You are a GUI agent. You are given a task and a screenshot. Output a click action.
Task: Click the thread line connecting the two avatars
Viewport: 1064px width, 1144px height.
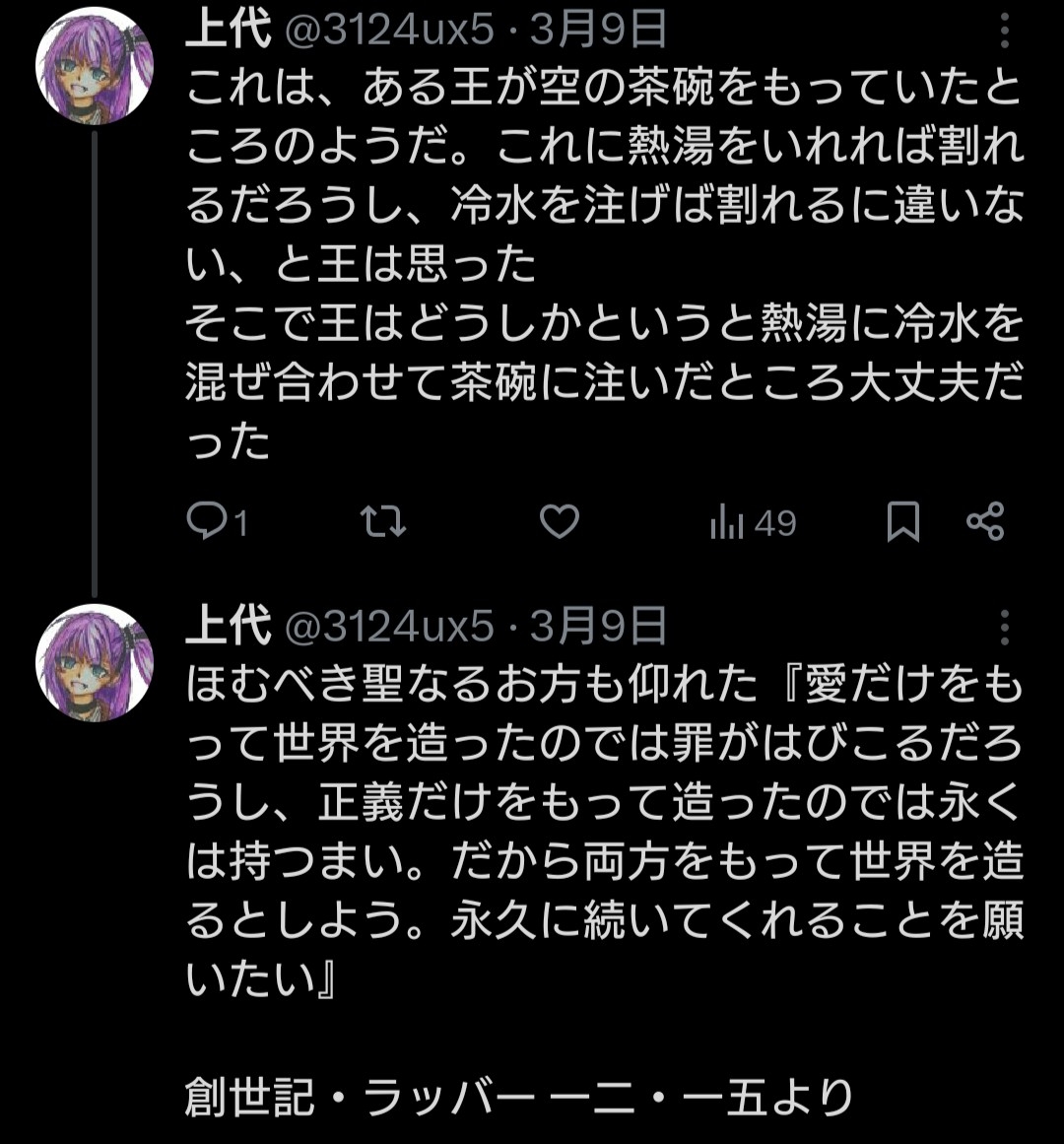pyautogui.click(x=95, y=363)
